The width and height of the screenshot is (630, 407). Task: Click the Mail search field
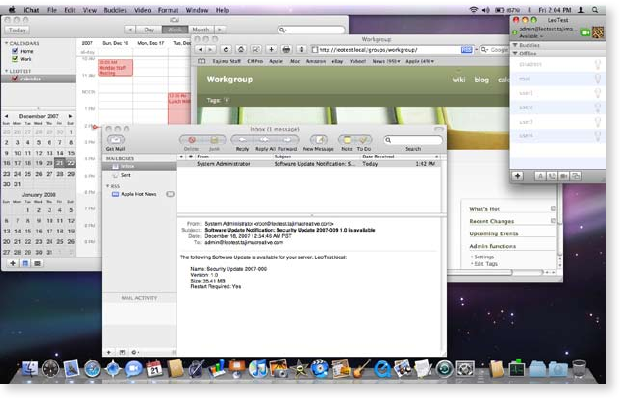point(412,140)
